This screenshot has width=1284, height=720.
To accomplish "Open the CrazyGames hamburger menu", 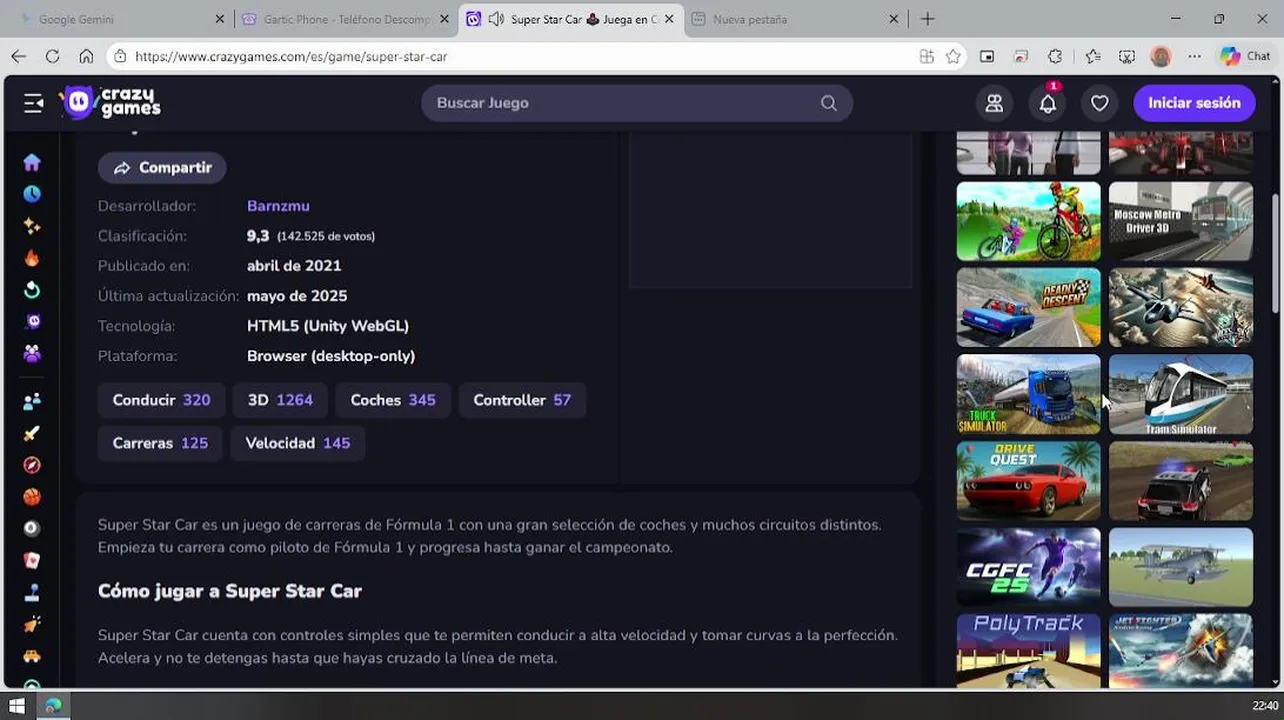I will (x=33, y=103).
